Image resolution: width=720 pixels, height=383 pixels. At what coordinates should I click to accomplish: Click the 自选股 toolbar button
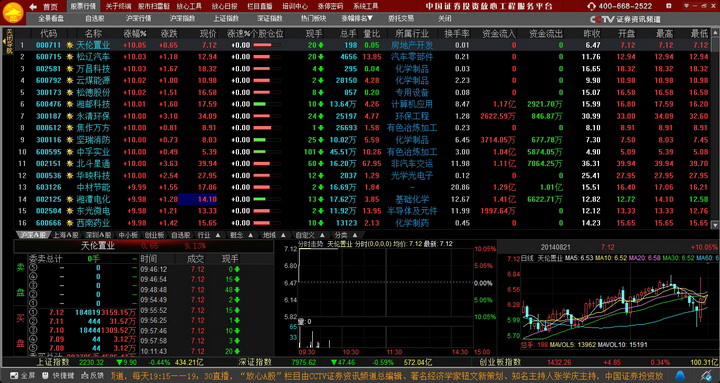click(95, 19)
